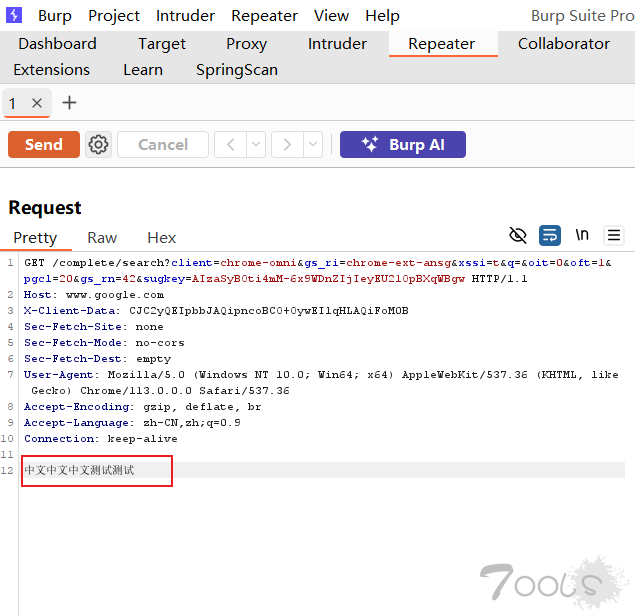Image resolution: width=635 pixels, height=616 pixels.
Task: Toggle hidden request inspector eye icon
Action: click(518, 236)
